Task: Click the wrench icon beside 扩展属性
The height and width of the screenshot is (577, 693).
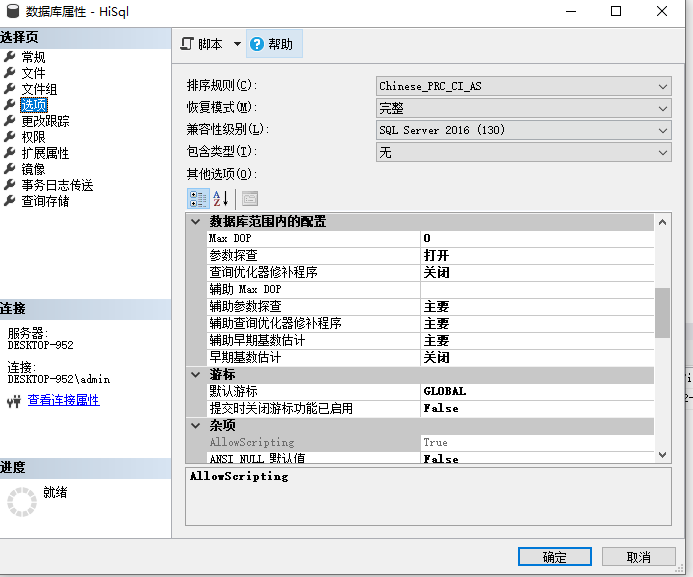Action: pos(10,152)
